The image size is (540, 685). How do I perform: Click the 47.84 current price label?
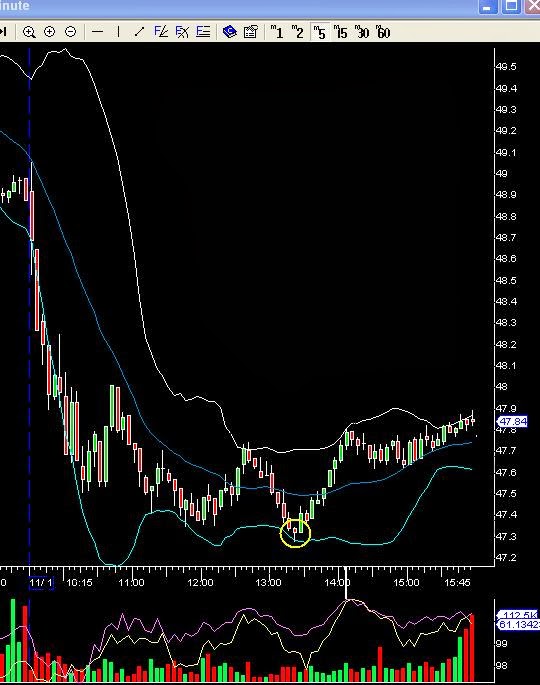point(512,422)
